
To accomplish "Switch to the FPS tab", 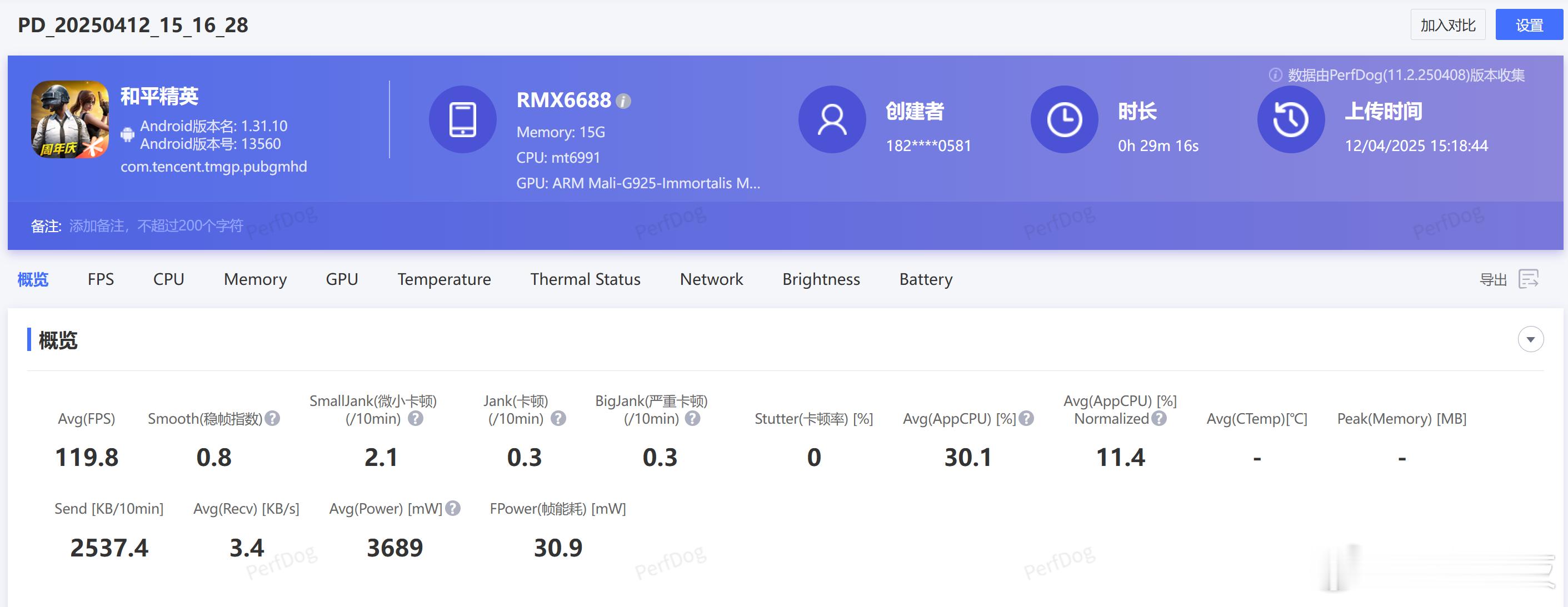I will coord(101,279).
